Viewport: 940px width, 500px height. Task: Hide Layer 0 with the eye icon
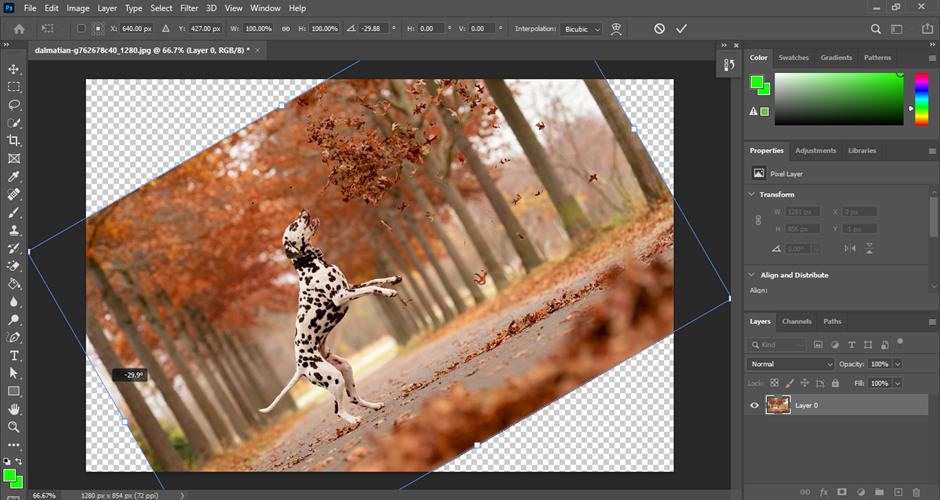click(x=755, y=405)
